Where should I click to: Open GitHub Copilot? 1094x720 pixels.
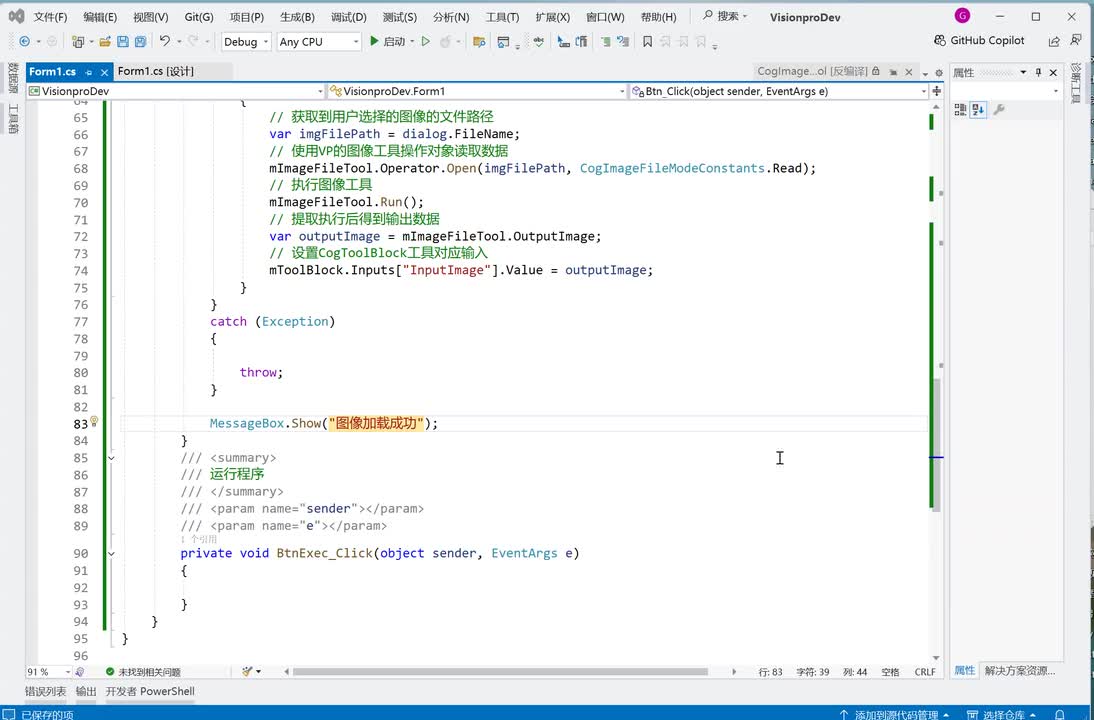[x=978, y=41]
